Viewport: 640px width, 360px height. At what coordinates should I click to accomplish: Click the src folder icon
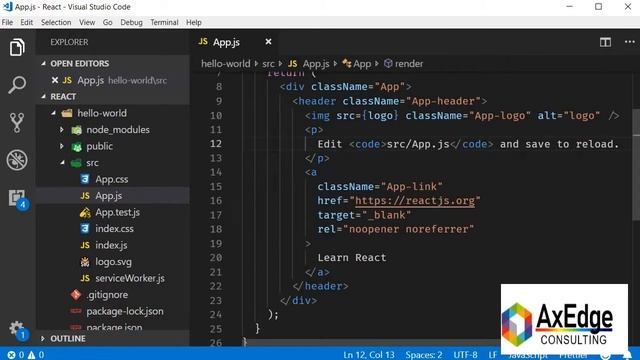pos(76,163)
